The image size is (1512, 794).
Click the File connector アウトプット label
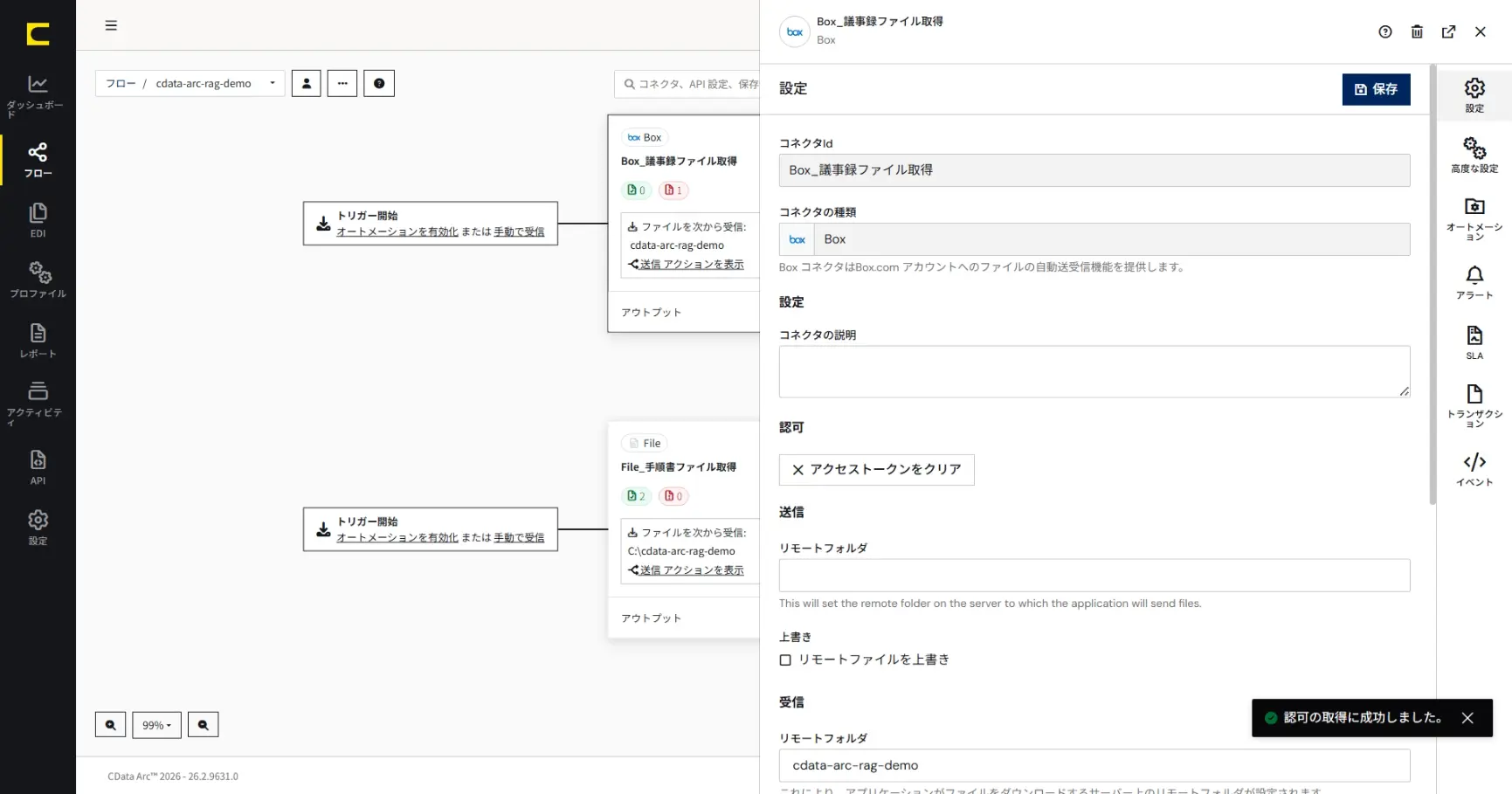(x=651, y=618)
